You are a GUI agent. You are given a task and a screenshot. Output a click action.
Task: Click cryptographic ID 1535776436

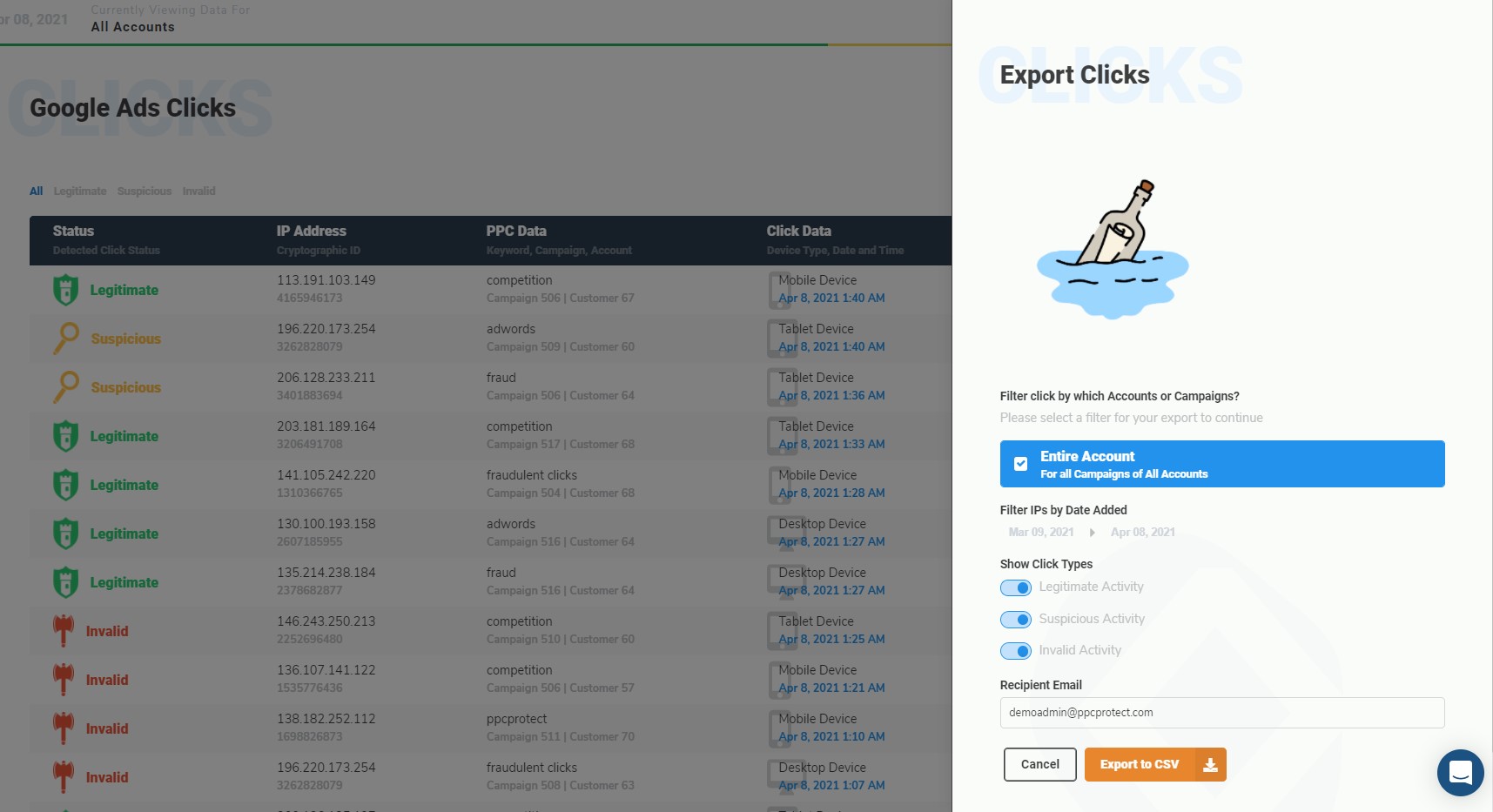[x=310, y=688]
